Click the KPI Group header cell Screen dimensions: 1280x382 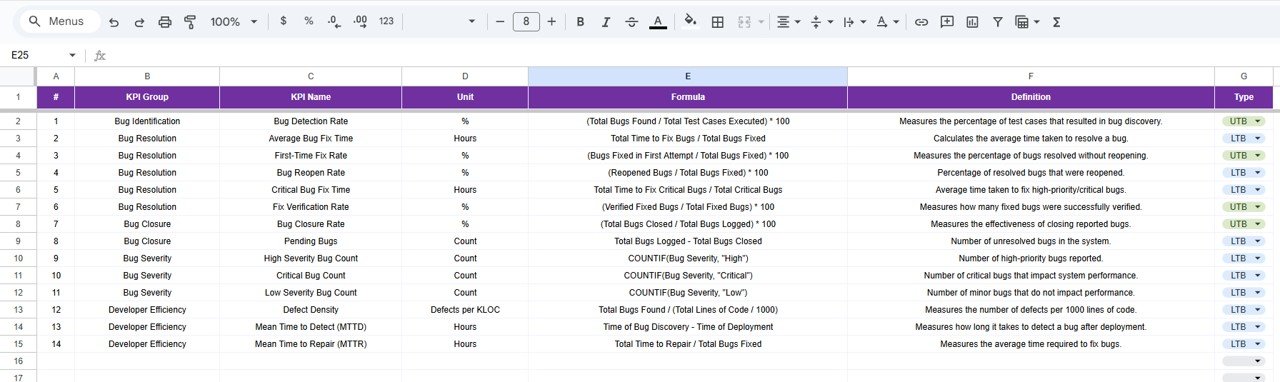click(x=147, y=97)
